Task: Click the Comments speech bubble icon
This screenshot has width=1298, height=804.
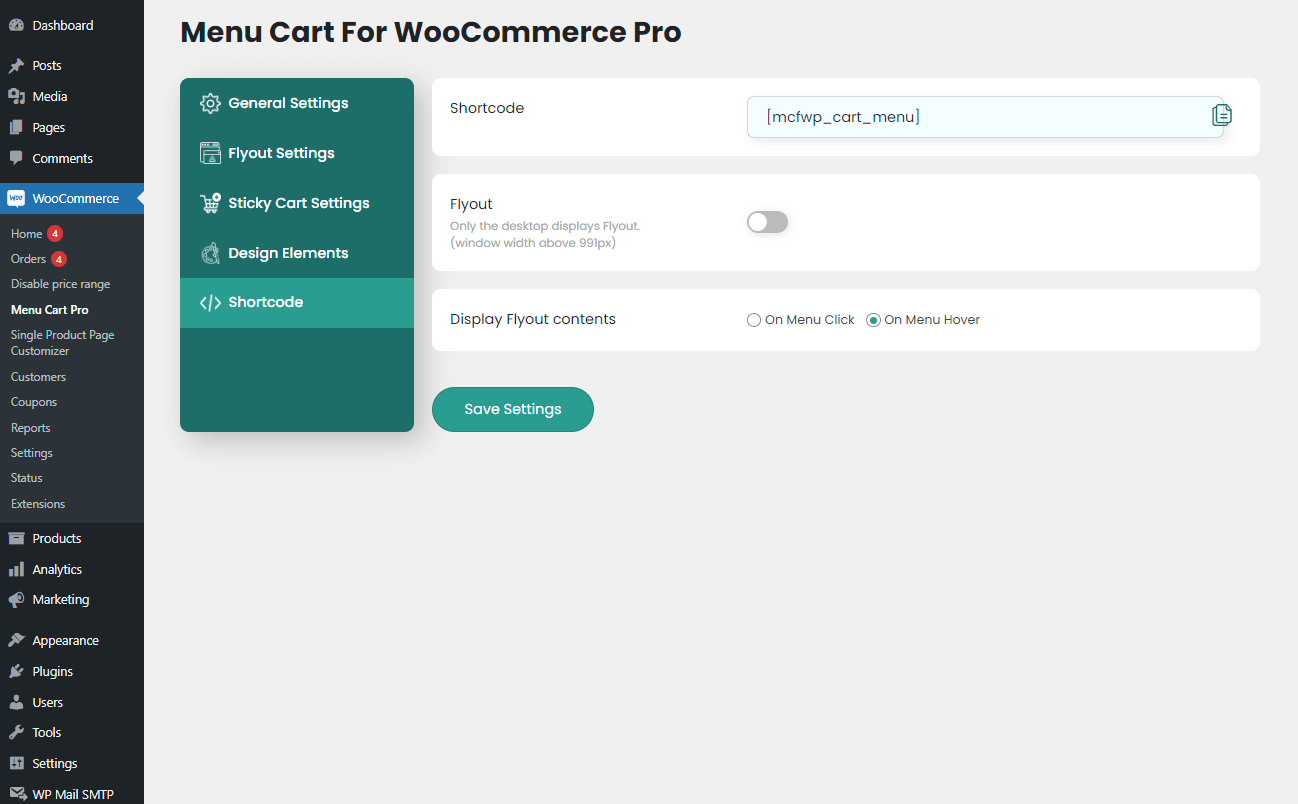Action: [x=16, y=158]
